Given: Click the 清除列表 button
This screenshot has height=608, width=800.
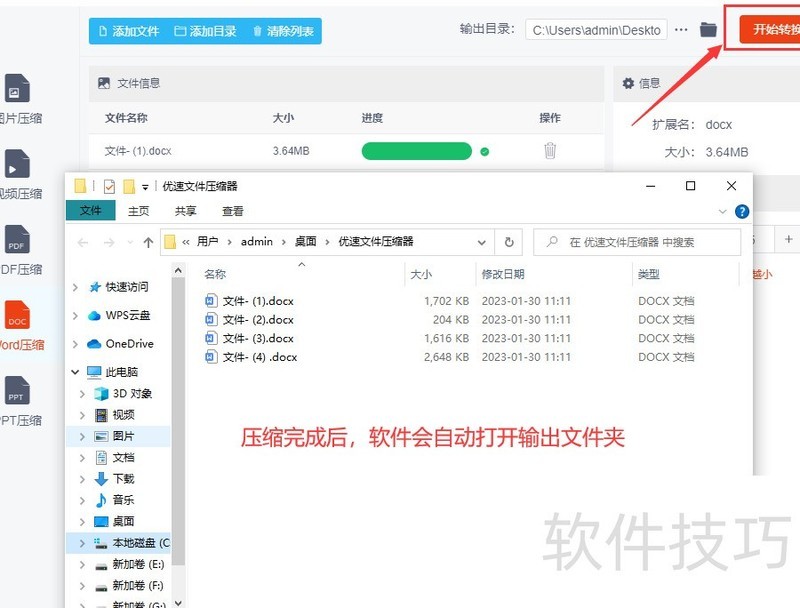Looking at the screenshot, I should 283,31.
